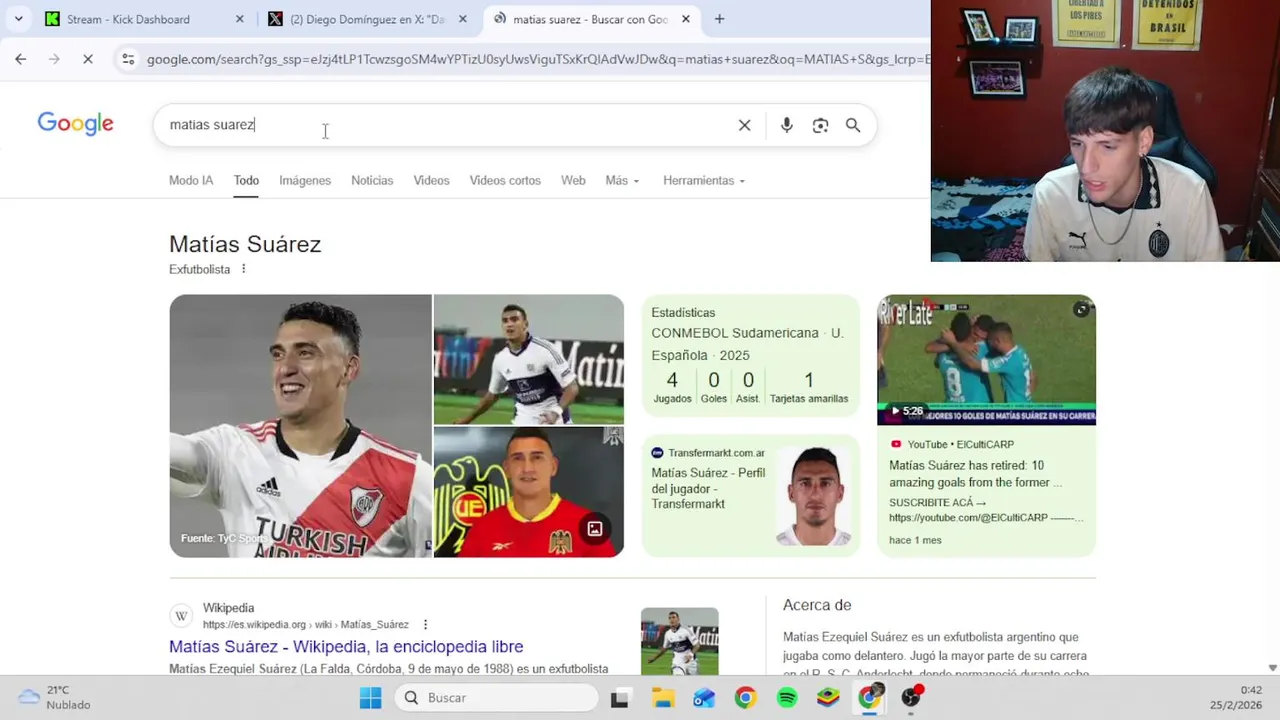Click the es.wikipedia.org URL breadcrumb

[305, 625]
